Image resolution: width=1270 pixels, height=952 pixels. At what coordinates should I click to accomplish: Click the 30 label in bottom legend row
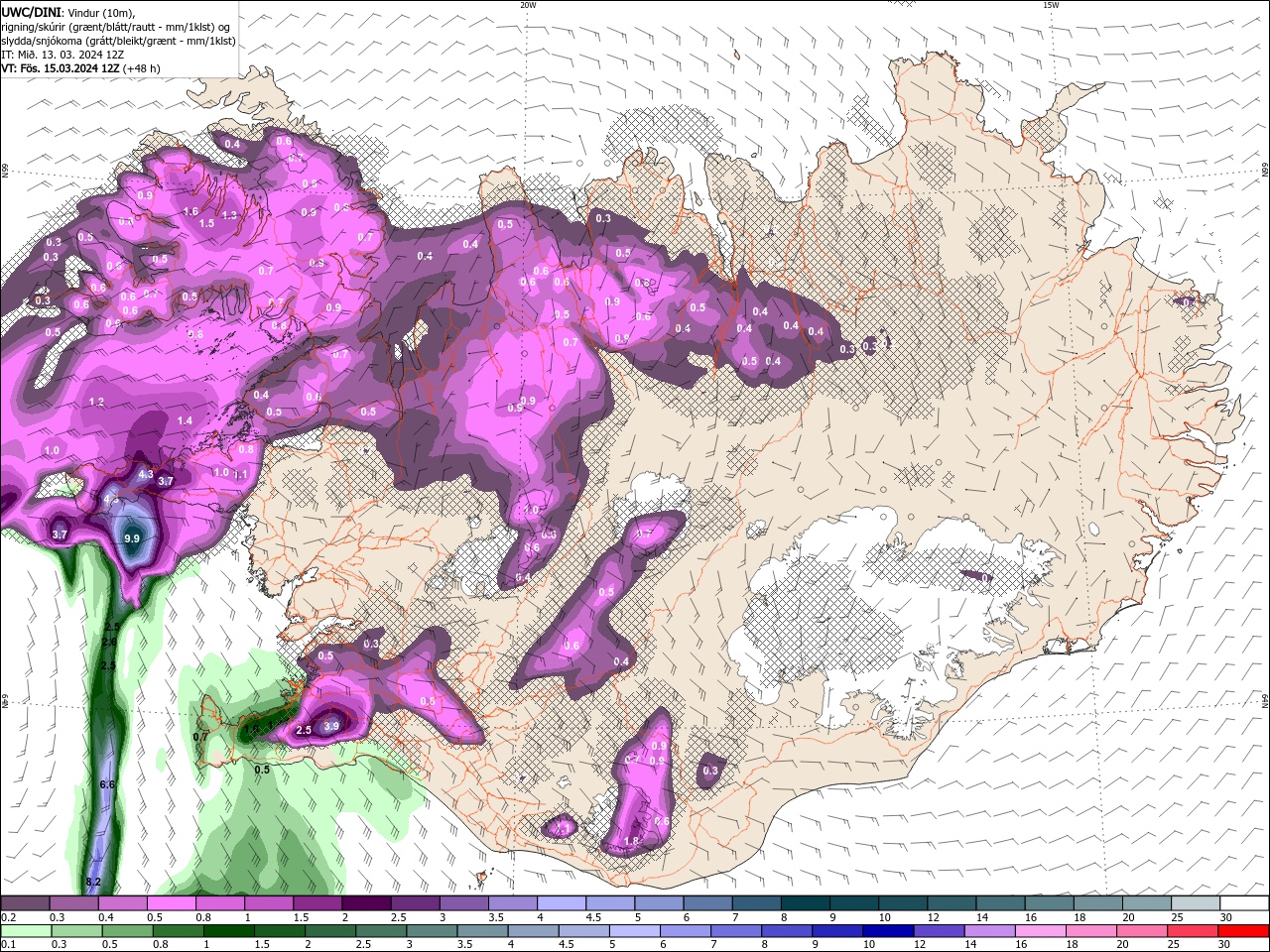1226,944
